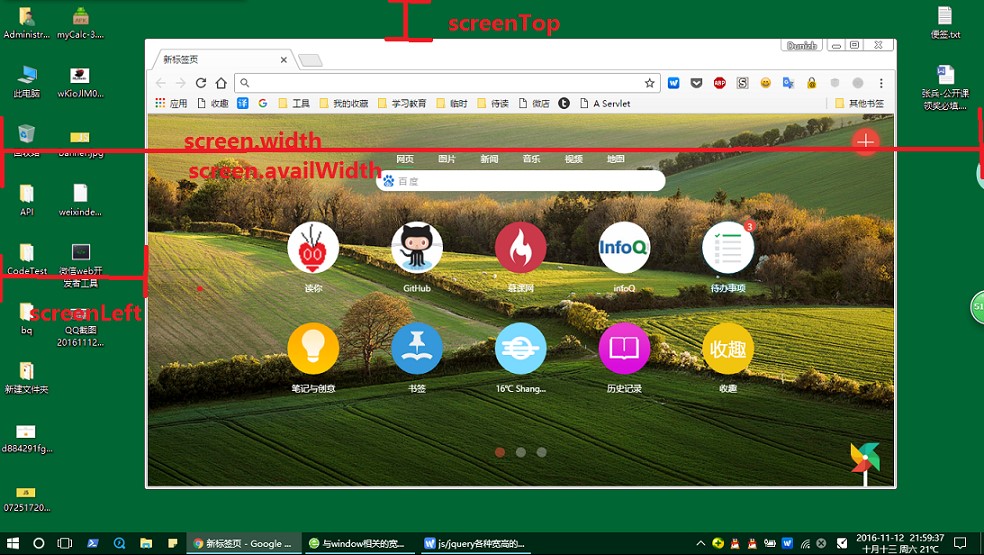The image size is (984, 555).
Task: Open File Explorer from the taskbar
Action: click(146, 543)
